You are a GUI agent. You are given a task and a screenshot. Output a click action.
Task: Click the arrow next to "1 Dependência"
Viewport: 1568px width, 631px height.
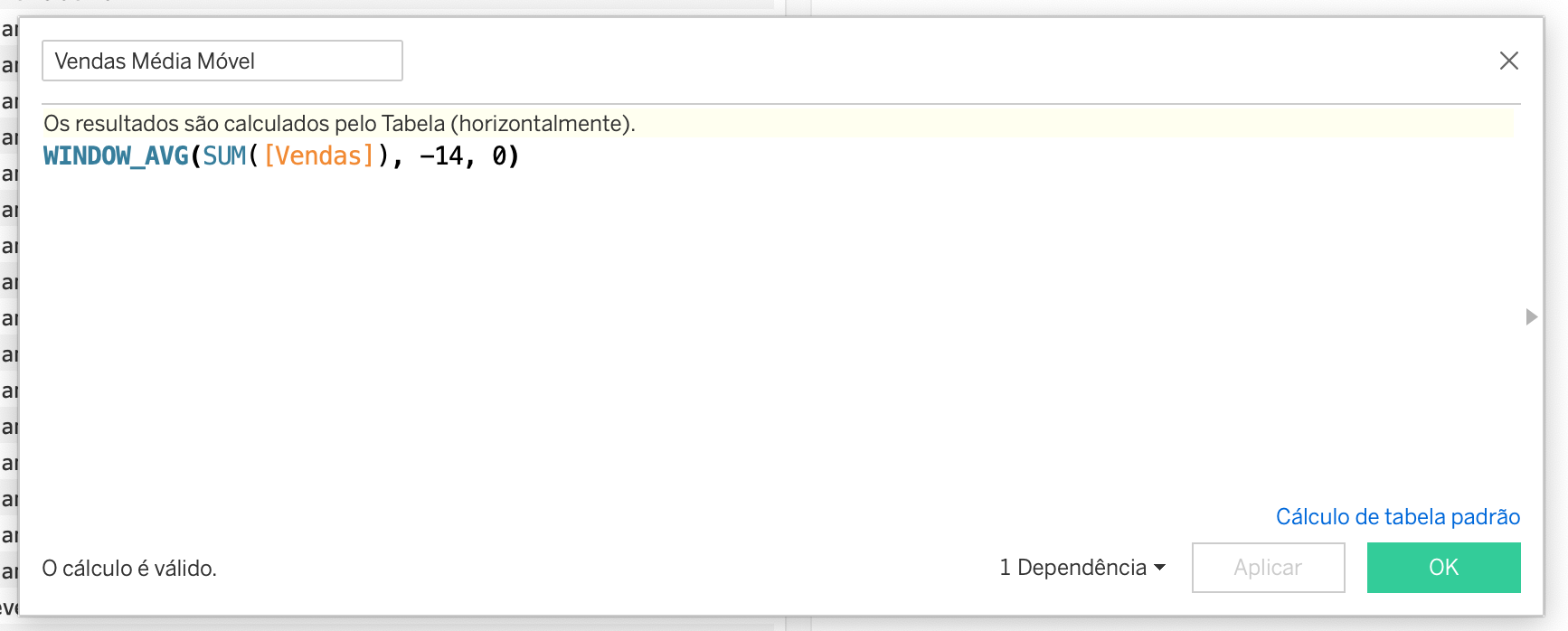1162,568
